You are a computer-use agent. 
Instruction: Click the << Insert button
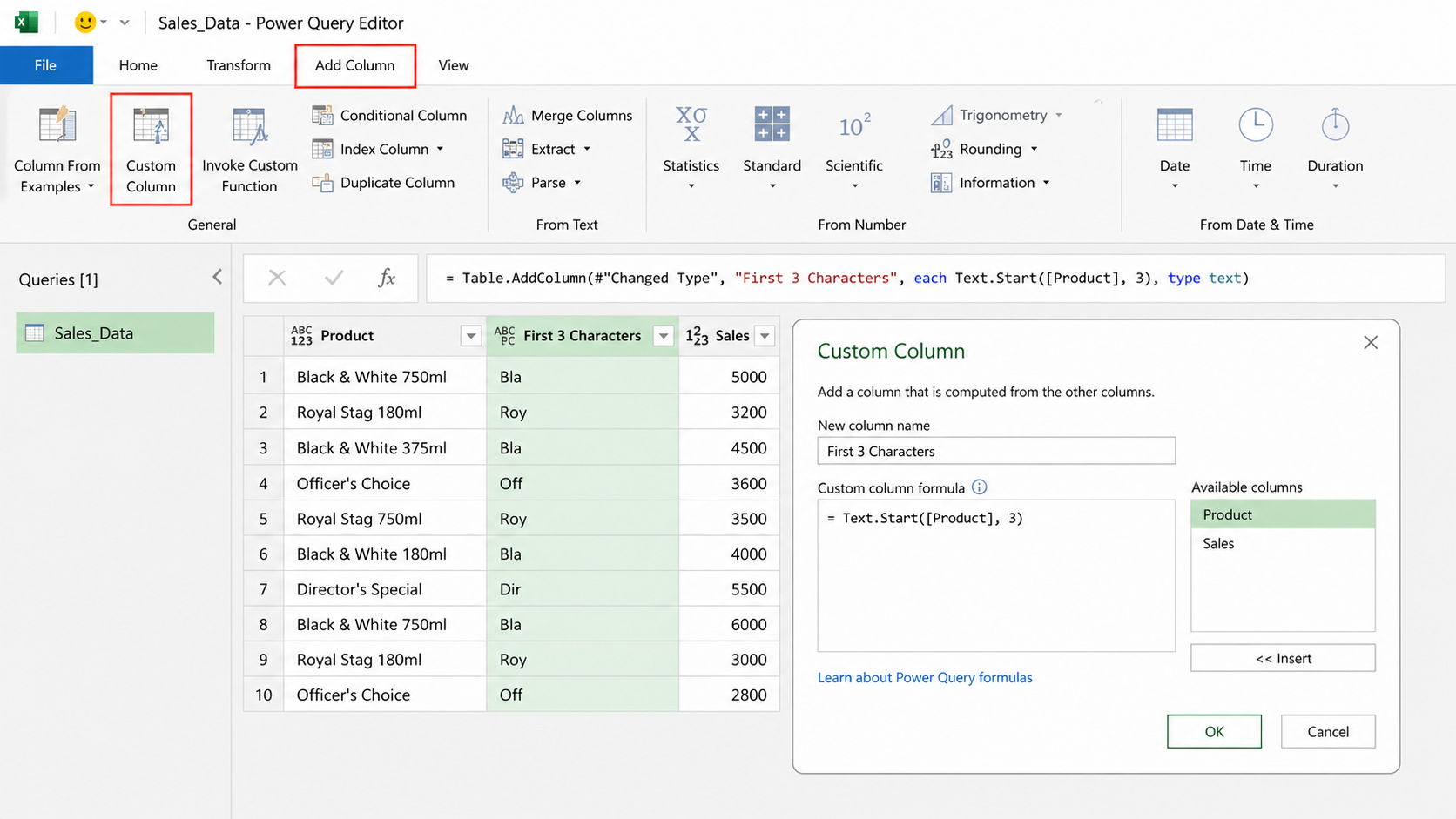[1283, 658]
